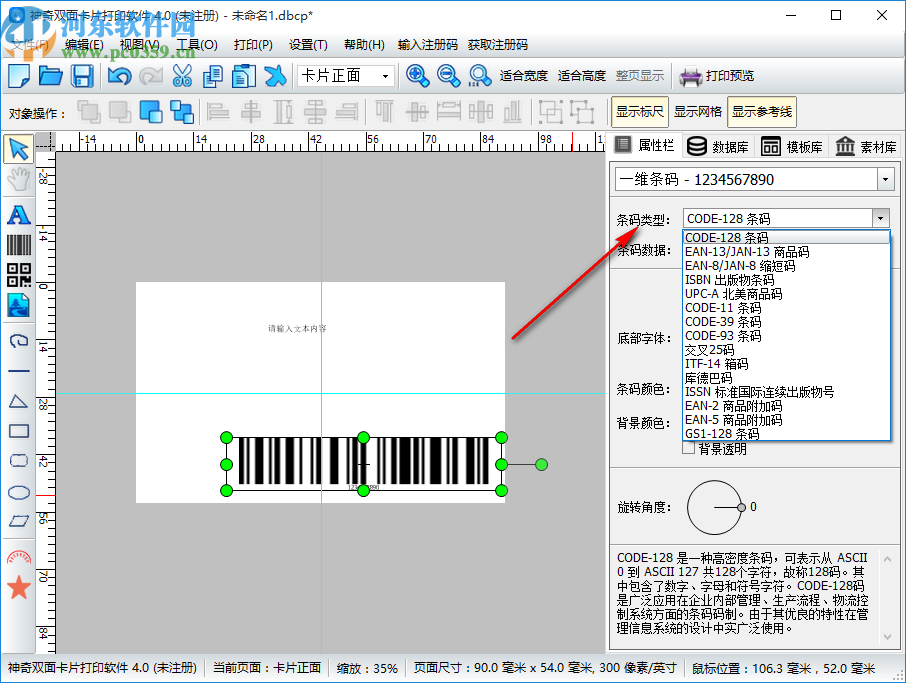Viewport: 906px width, 683px height.
Task: Open print preview (打印预览)
Action: point(717,76)
